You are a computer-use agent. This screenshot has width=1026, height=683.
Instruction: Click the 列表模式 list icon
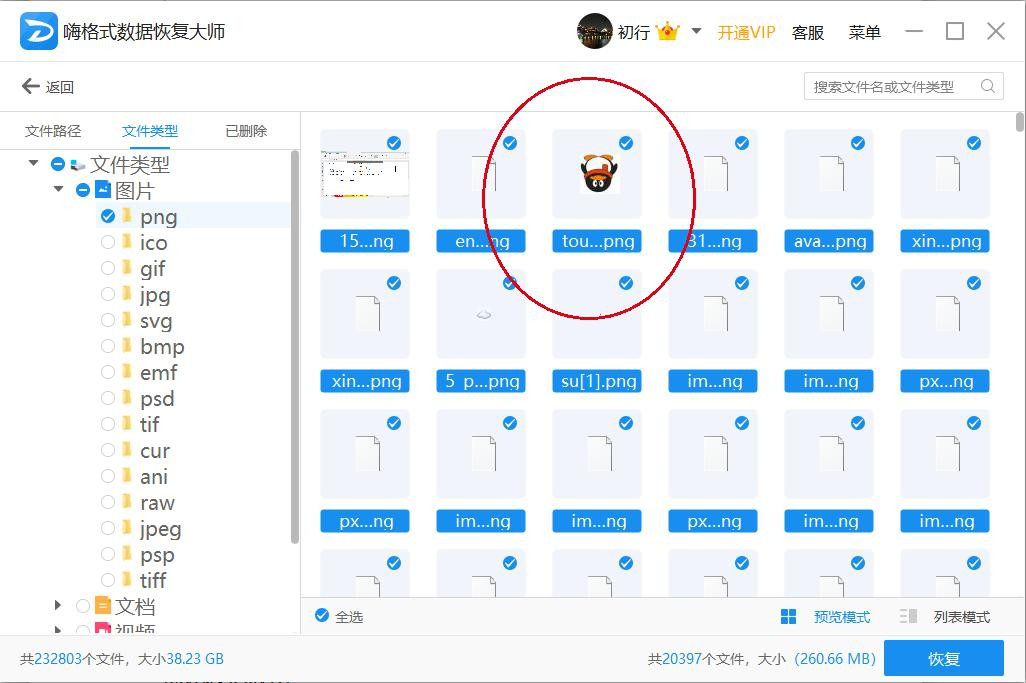pos(908,616)
